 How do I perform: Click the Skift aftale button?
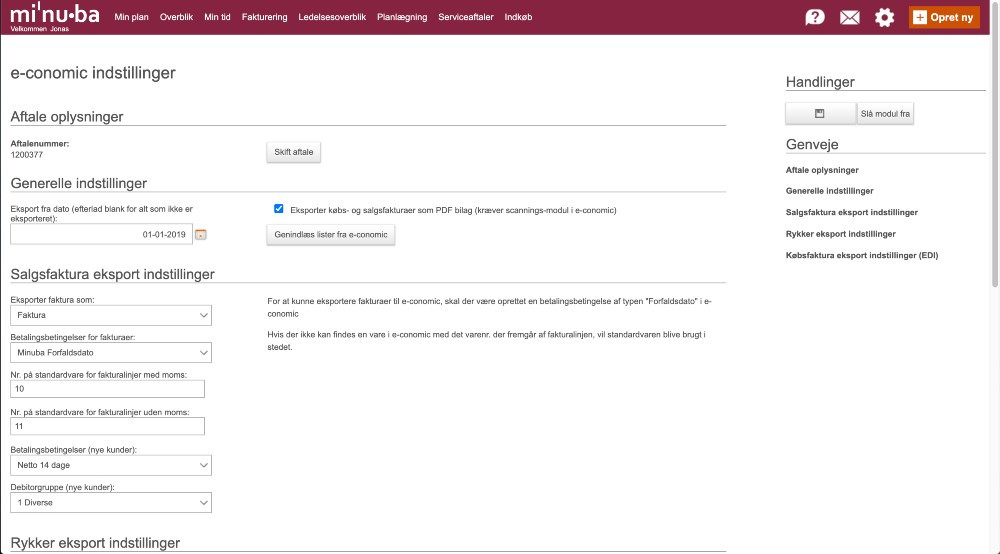click(294, 152)
